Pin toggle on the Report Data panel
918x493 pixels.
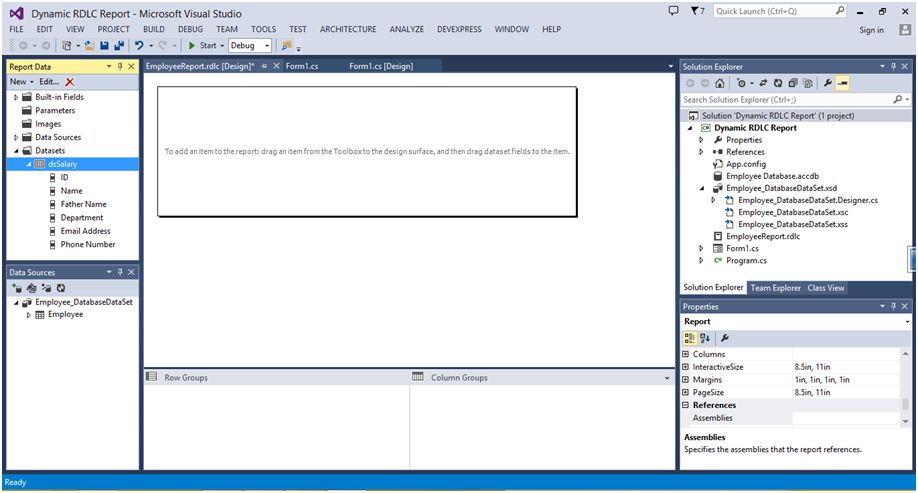(120, 67)
